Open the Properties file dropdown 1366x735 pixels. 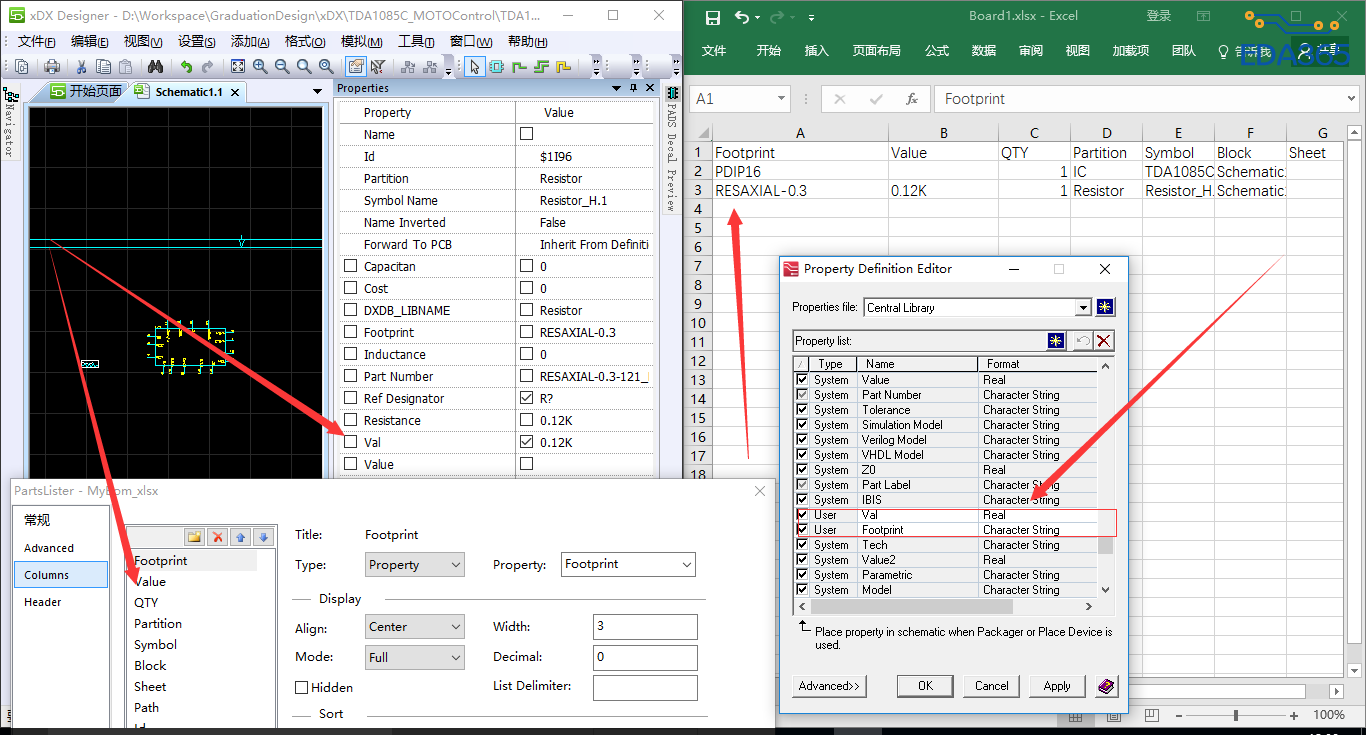pyautogui.click(x=1082, y=308)
